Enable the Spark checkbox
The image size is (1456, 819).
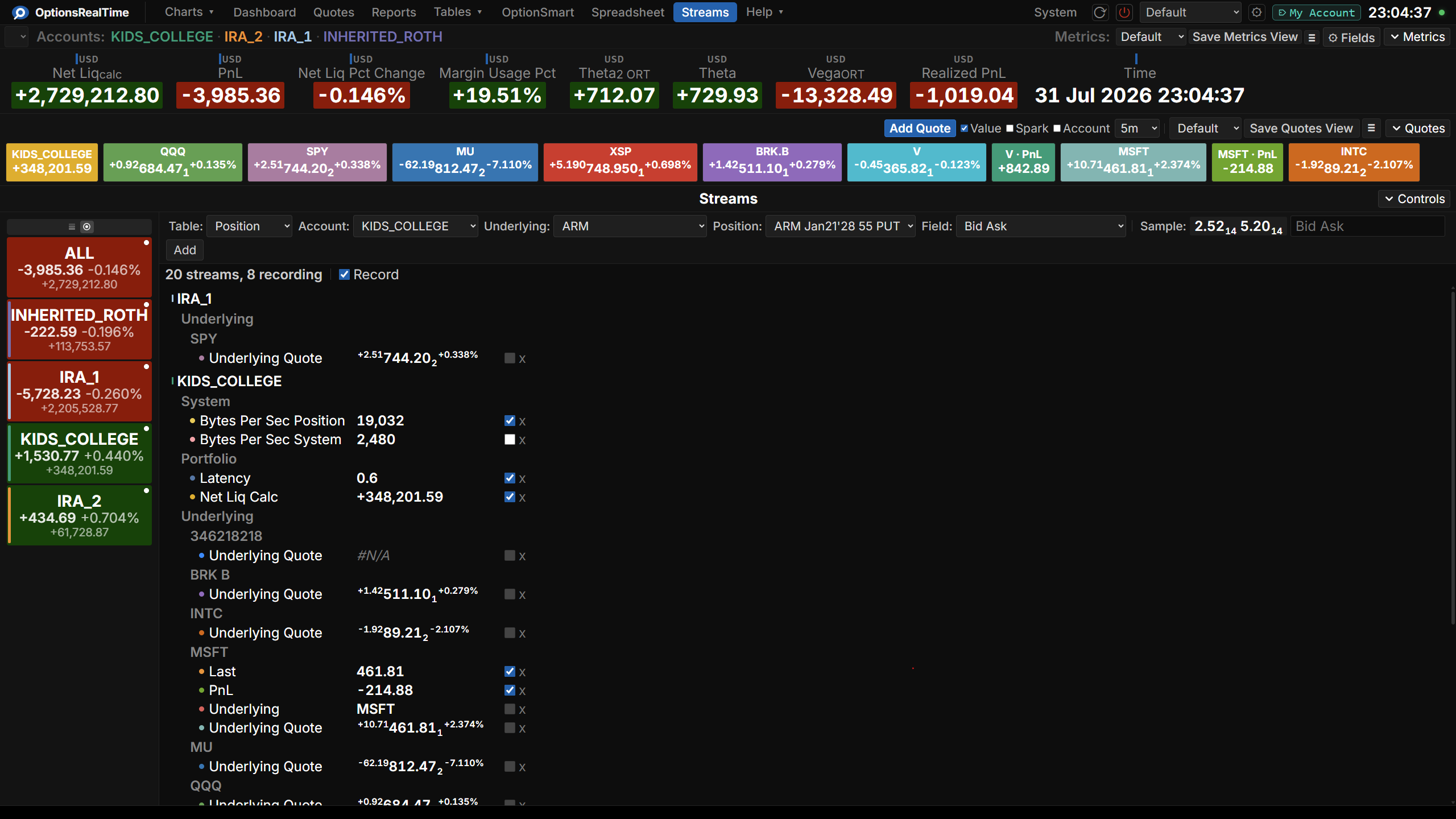(x=1010, y=129)
